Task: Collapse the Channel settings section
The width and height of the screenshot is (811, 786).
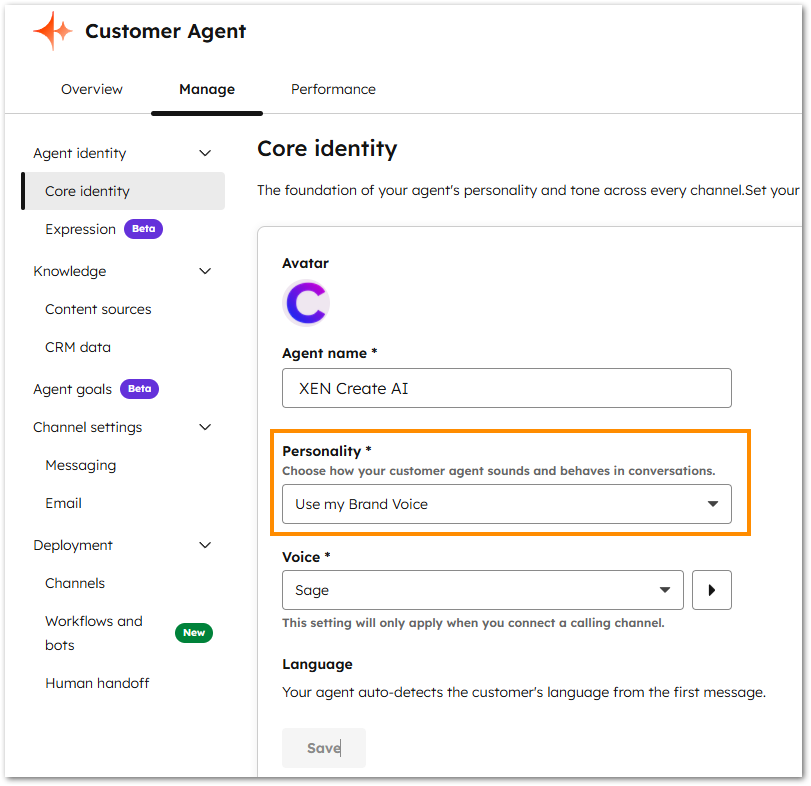Action: [205, 427]
